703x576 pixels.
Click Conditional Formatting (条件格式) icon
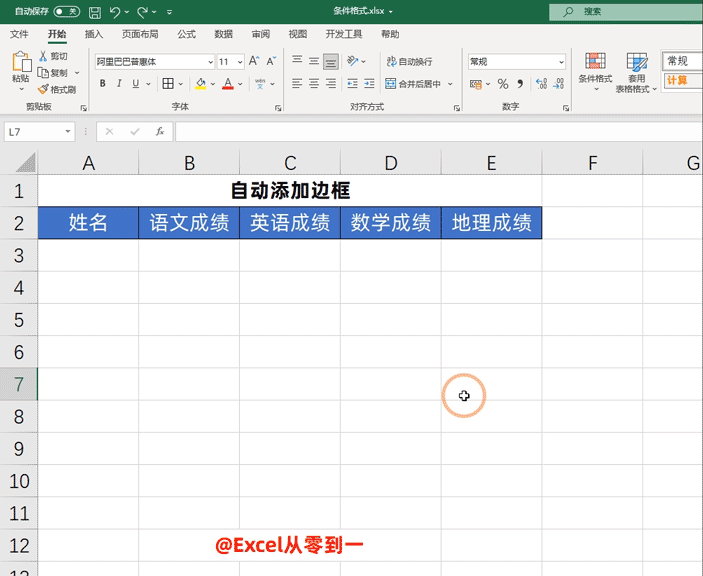point(595,70)
